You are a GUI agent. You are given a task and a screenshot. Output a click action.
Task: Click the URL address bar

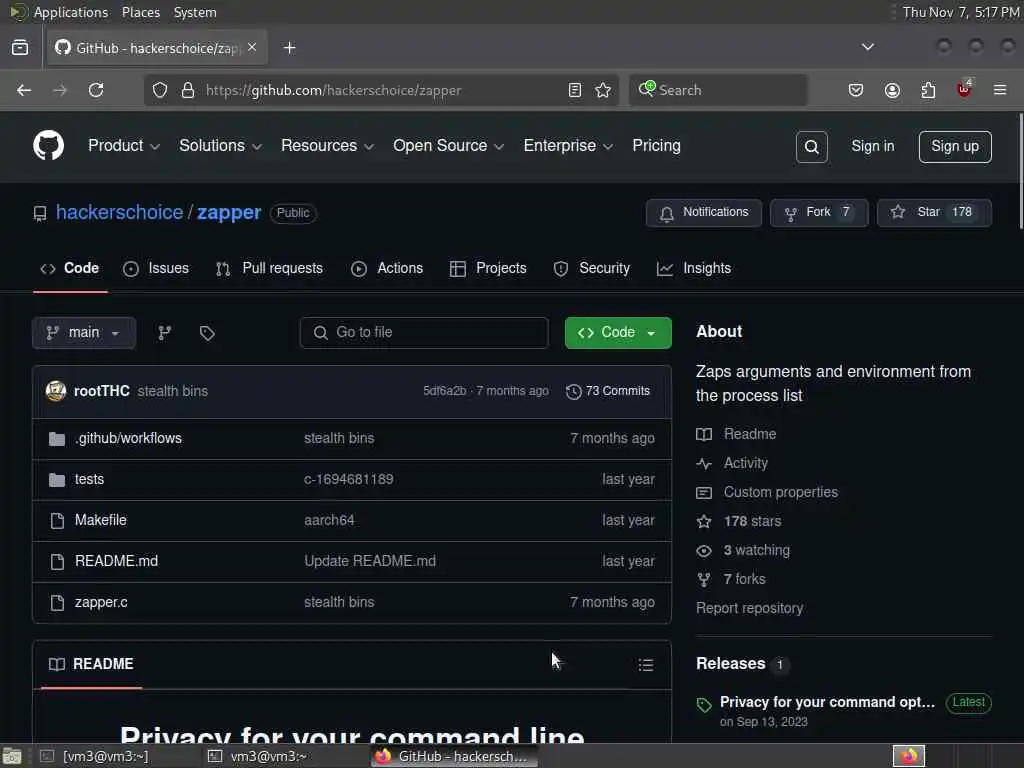(381, 90)
